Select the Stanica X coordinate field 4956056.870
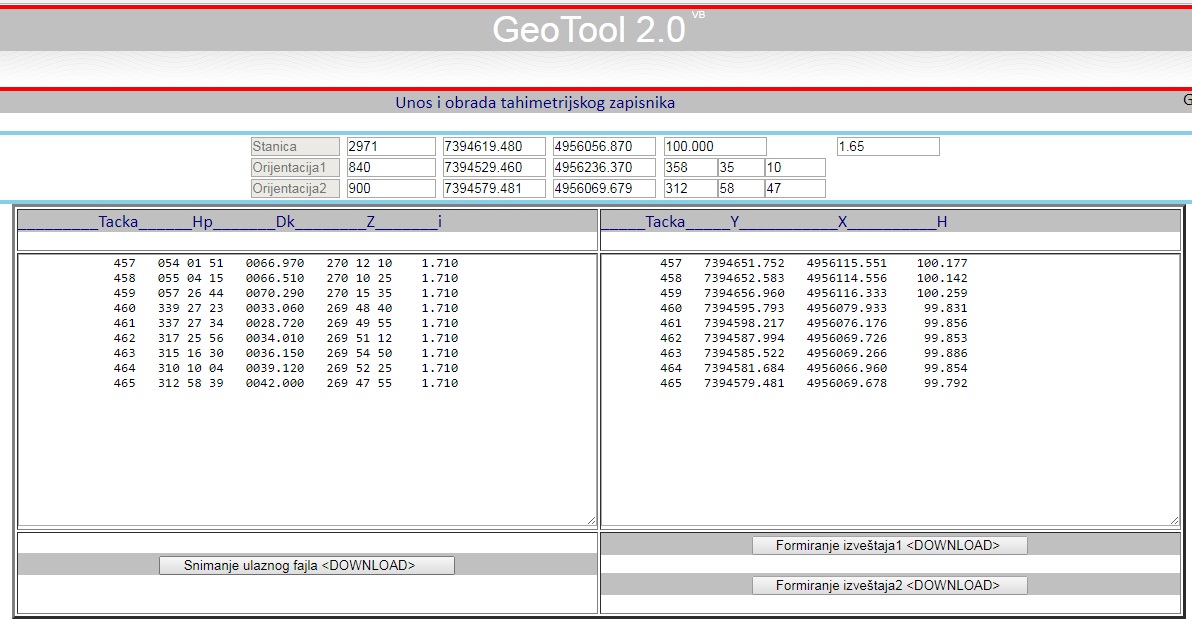 pos(604,147)
